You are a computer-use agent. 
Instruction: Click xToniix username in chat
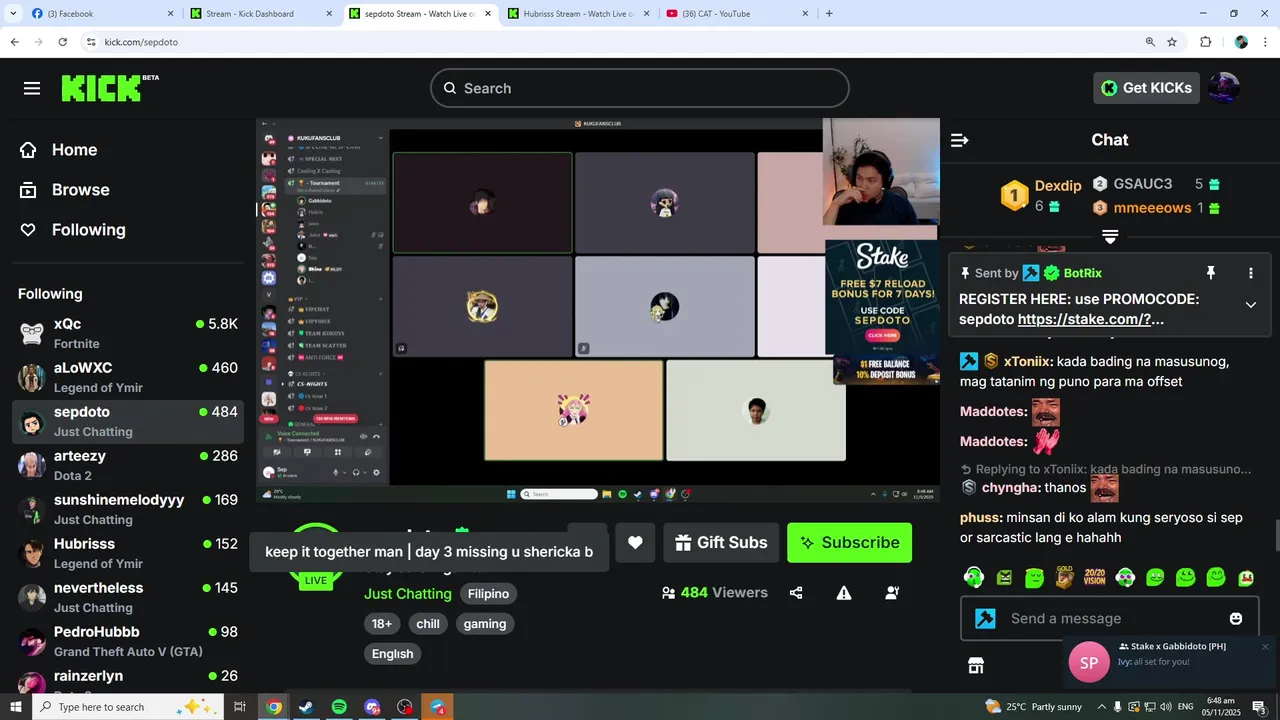[x=1027, y=362]
